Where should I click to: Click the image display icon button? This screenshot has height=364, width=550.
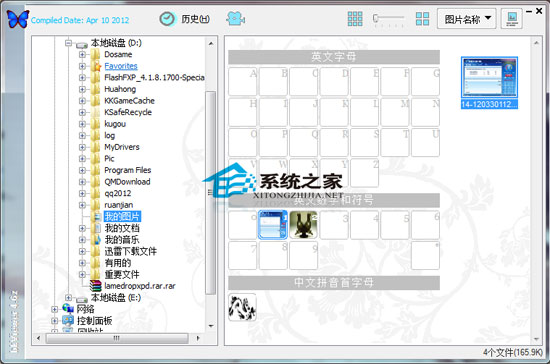click(x=512, y=19)
